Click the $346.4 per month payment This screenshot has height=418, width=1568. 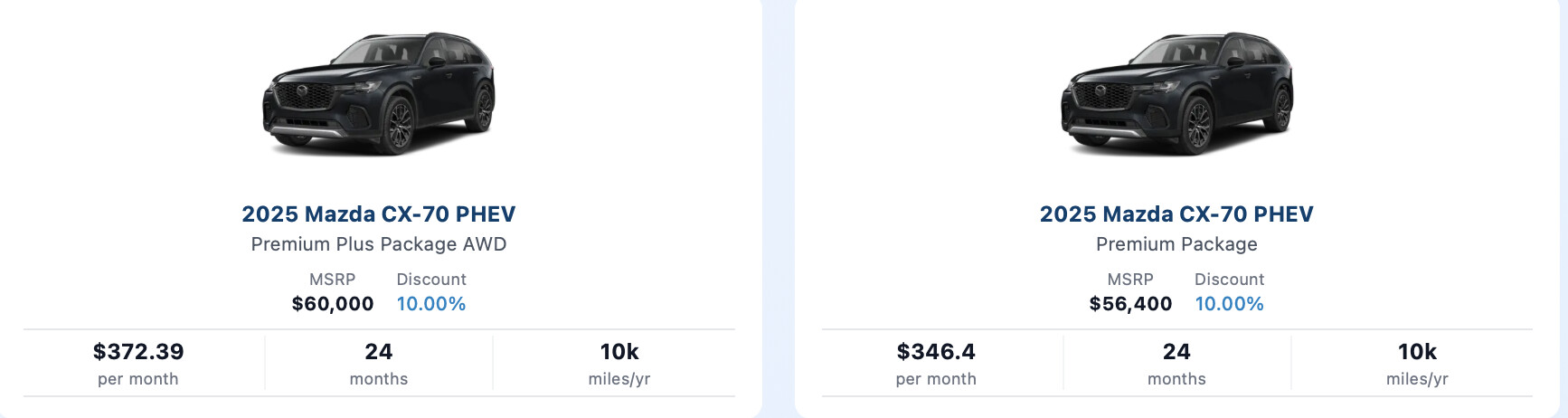click(936, 352)
